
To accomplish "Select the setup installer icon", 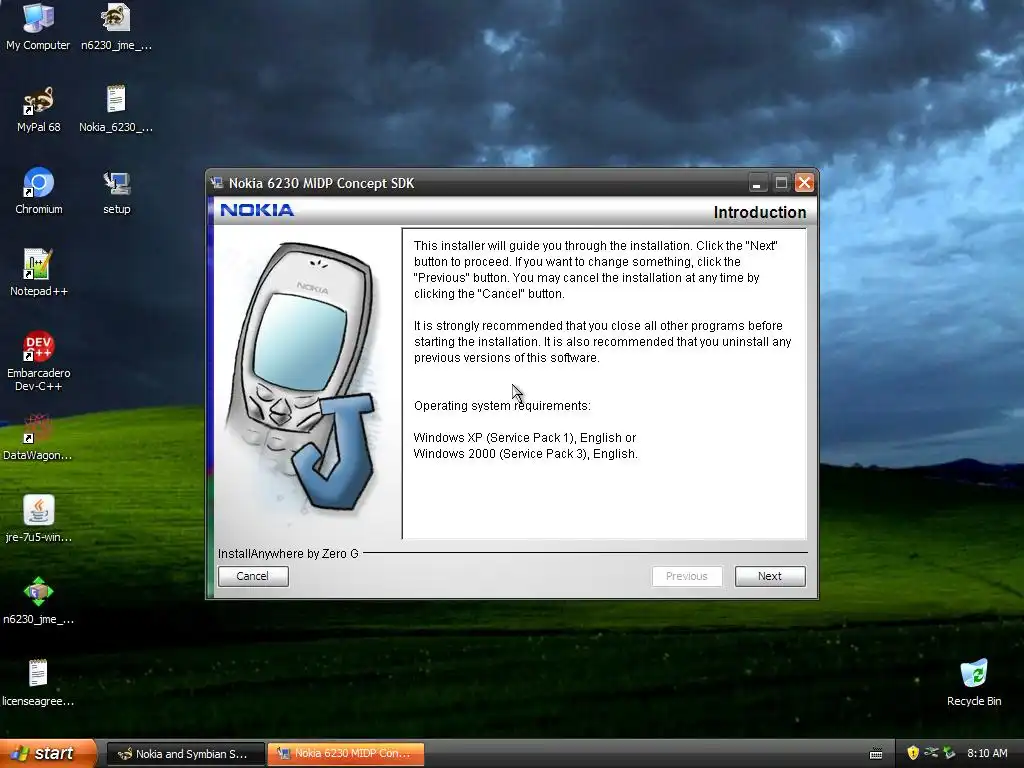I will (x=117, y=191).
